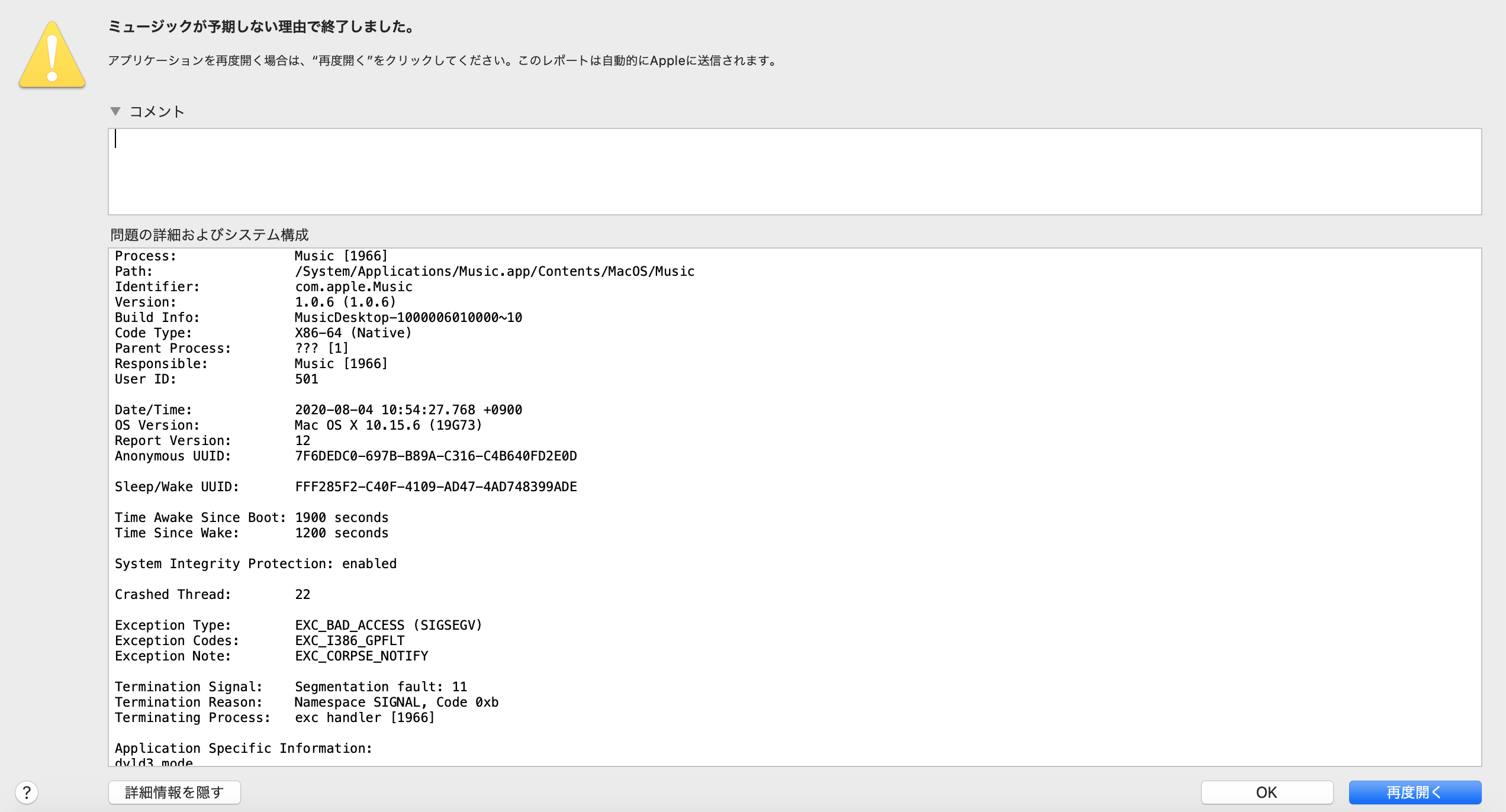Click the 問題の詳細およびシステム構成 heading label
Viewport: 1506px width, 812px height.
pyautogui.click(x=210, y=235)
